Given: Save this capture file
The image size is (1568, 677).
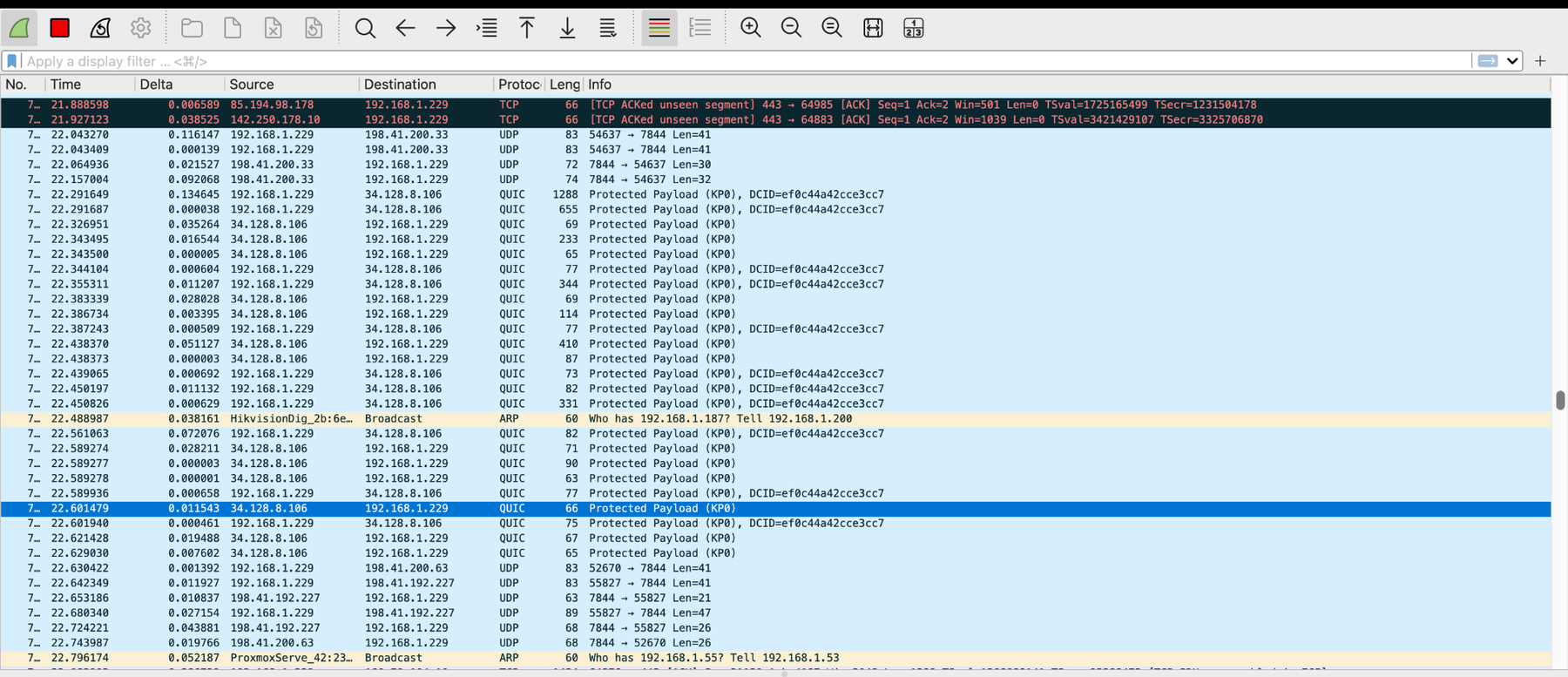Looking at the screenshot, I should pyautogui.click(x=233, y=28).
